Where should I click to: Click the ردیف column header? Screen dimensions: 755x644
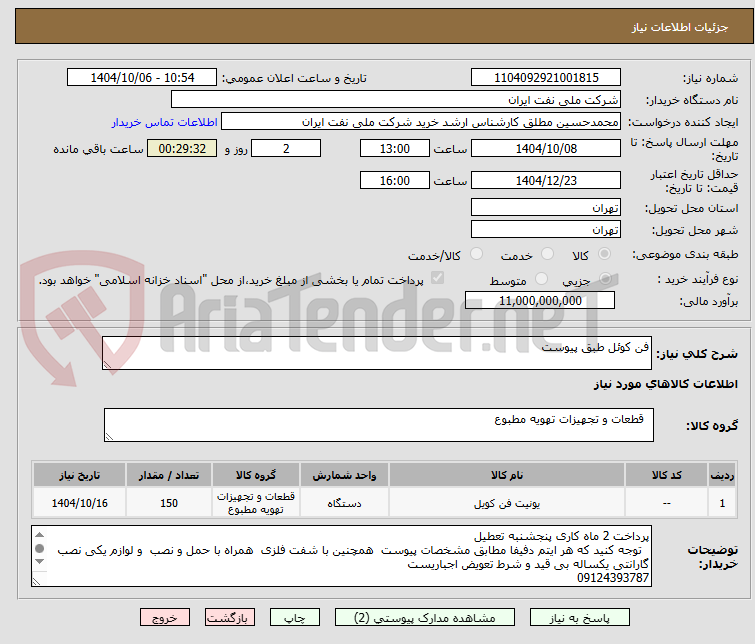[722, 475]
